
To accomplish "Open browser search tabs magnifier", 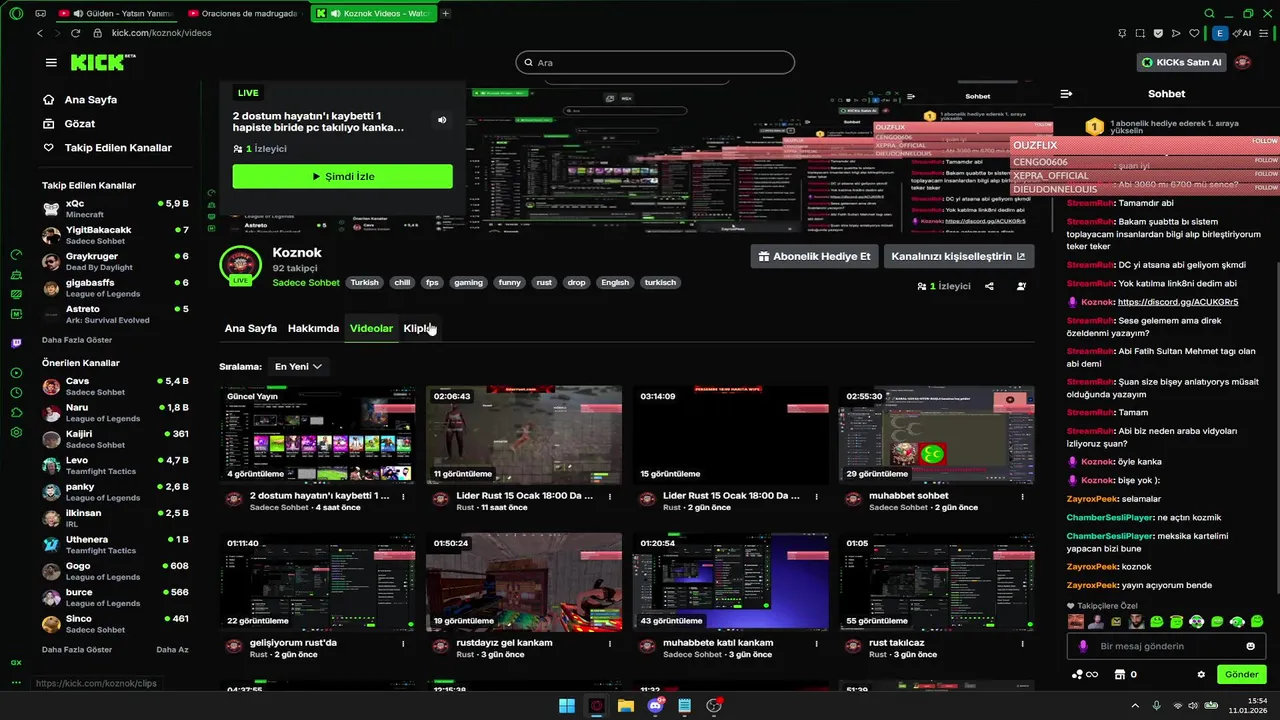I will [1209, 13].
